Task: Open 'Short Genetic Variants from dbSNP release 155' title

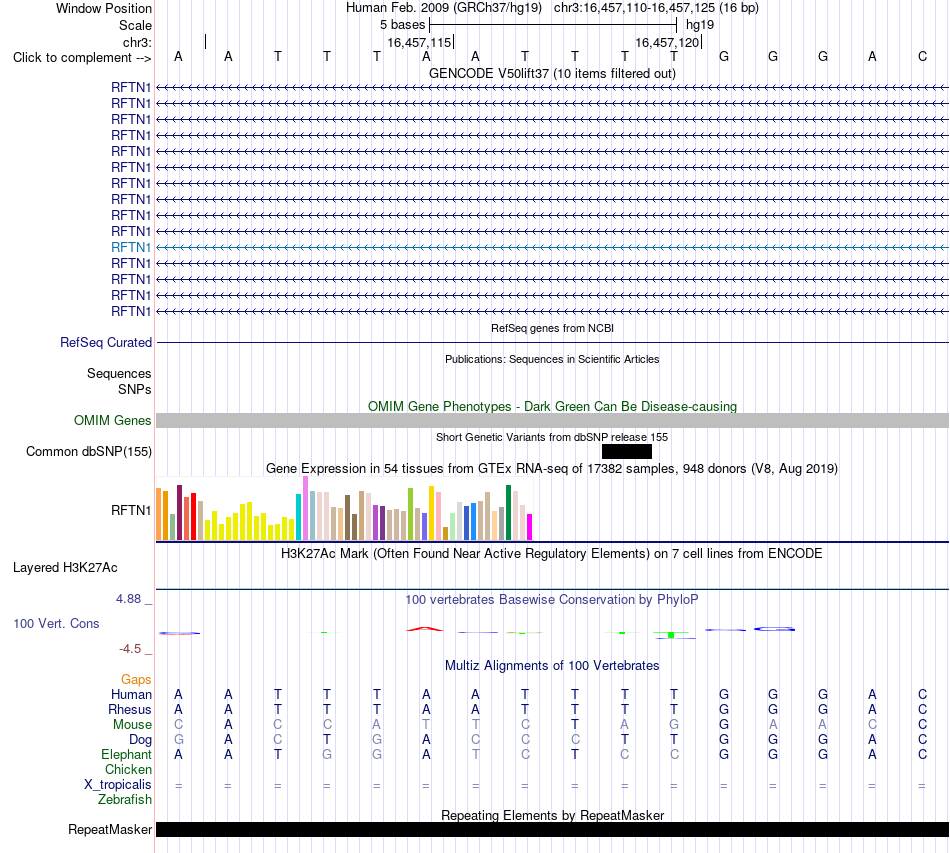Action: tap(552, 437)
